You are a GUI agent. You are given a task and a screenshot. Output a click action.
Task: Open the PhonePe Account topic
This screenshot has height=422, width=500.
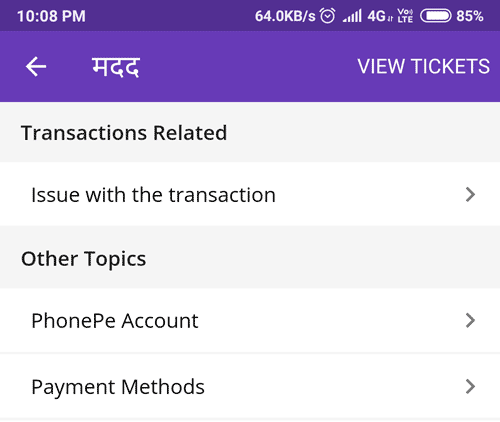click(x=250, y=320)
